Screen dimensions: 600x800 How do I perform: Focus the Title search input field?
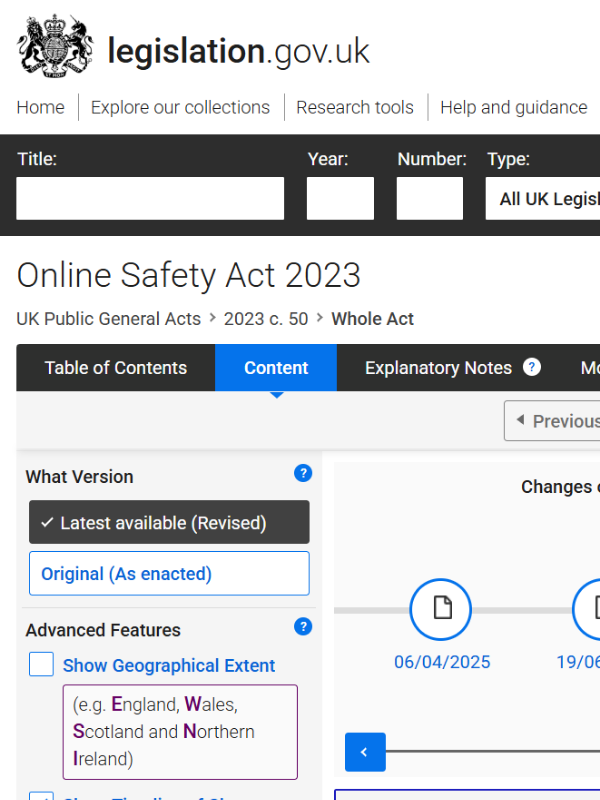(x=150, y=198)
